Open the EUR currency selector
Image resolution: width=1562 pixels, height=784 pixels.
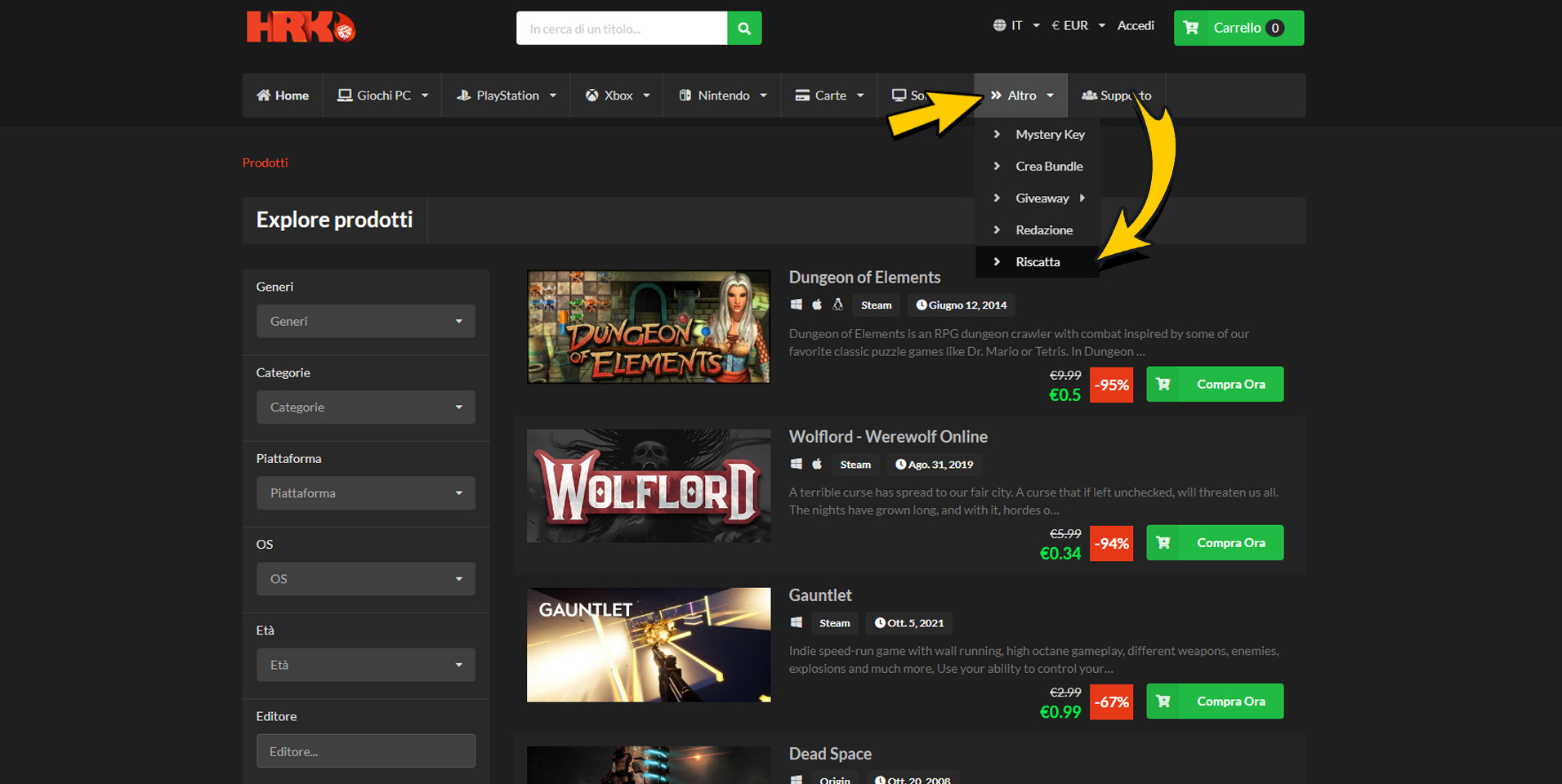coord(1078,25)
